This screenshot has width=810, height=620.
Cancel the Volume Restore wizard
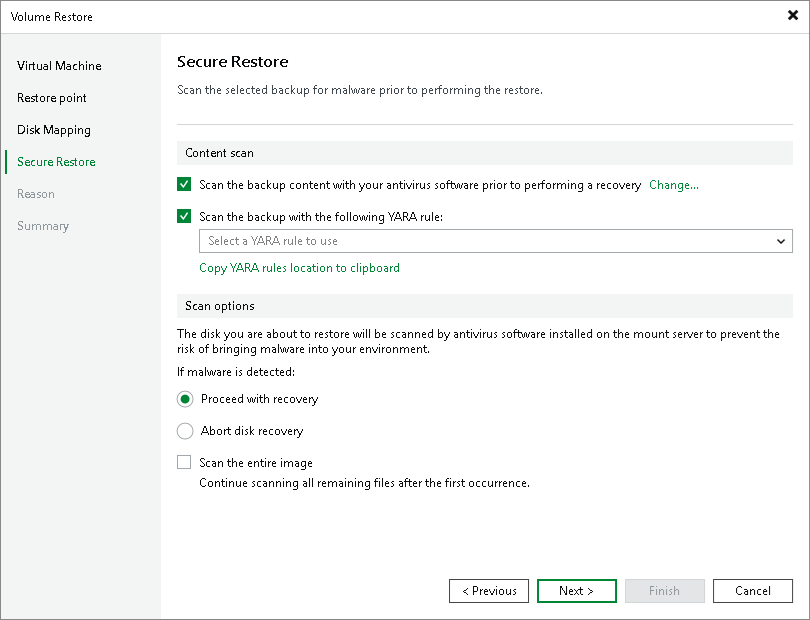click(752, 591)
